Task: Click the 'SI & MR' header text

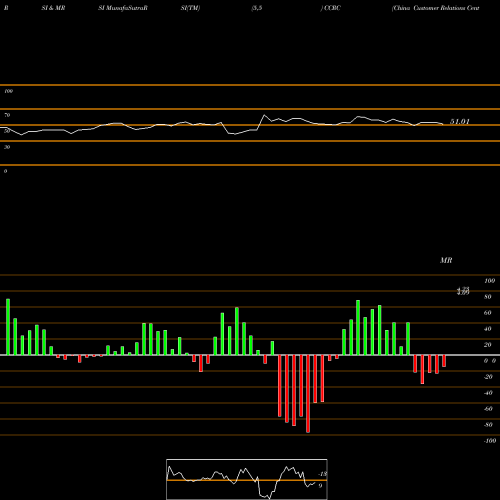Action: click(53, 8)
